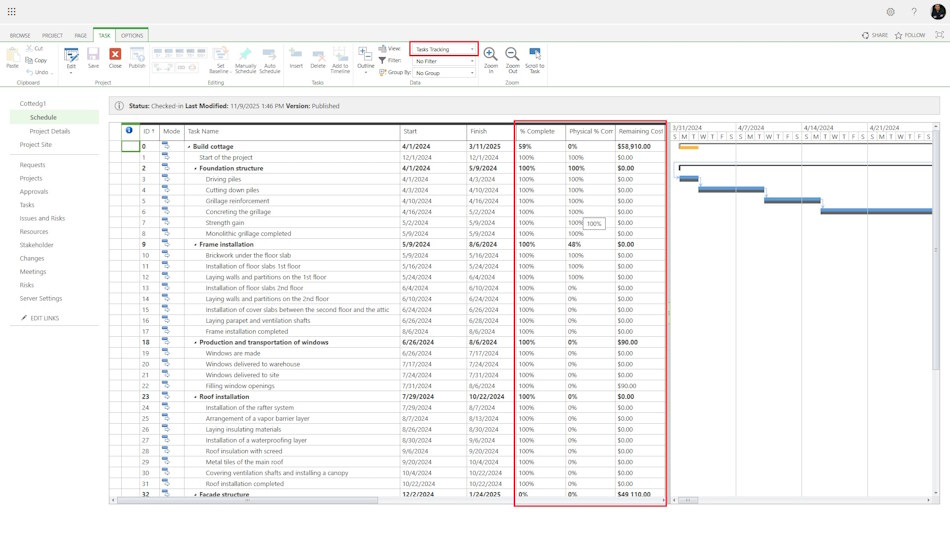950x534 pixels.
Task: Open the app launcher grid icon
Action: point(12,12)
